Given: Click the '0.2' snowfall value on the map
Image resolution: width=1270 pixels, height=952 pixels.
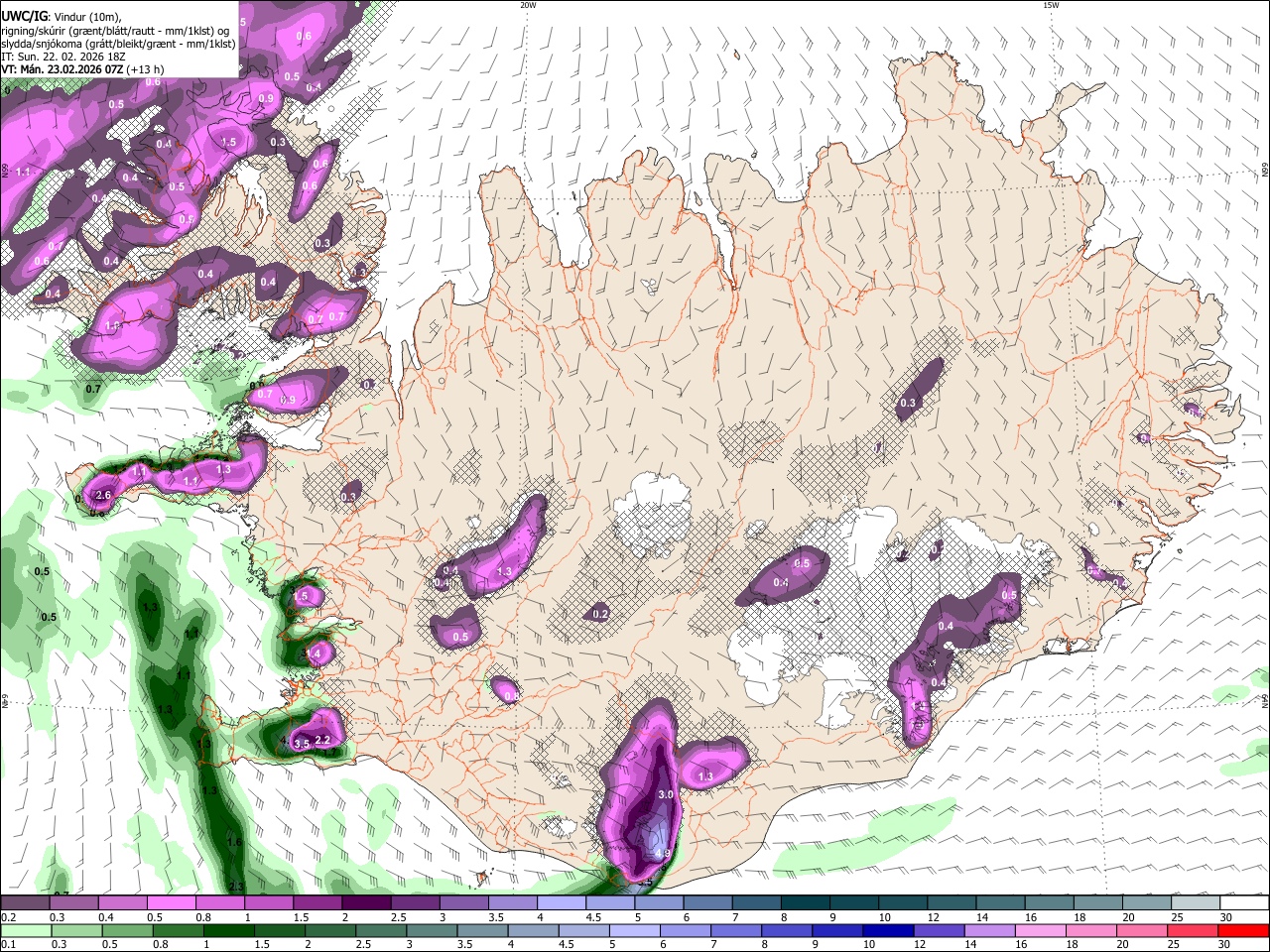Looking at the screenshot, I should pyautogui.click(x=599, y=615).
